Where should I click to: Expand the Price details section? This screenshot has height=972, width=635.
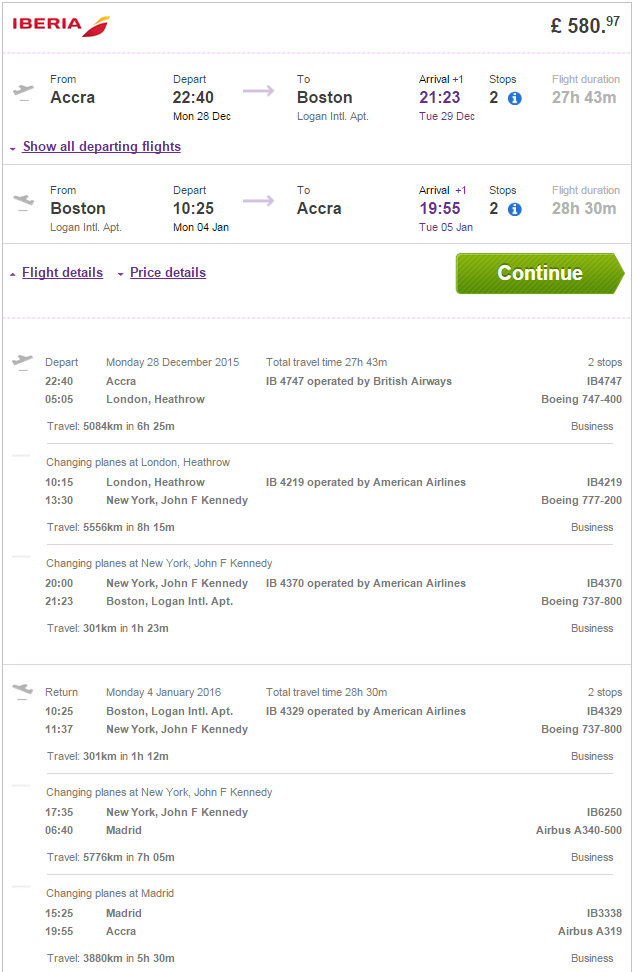pyautogui.click(x=120, y=272)
